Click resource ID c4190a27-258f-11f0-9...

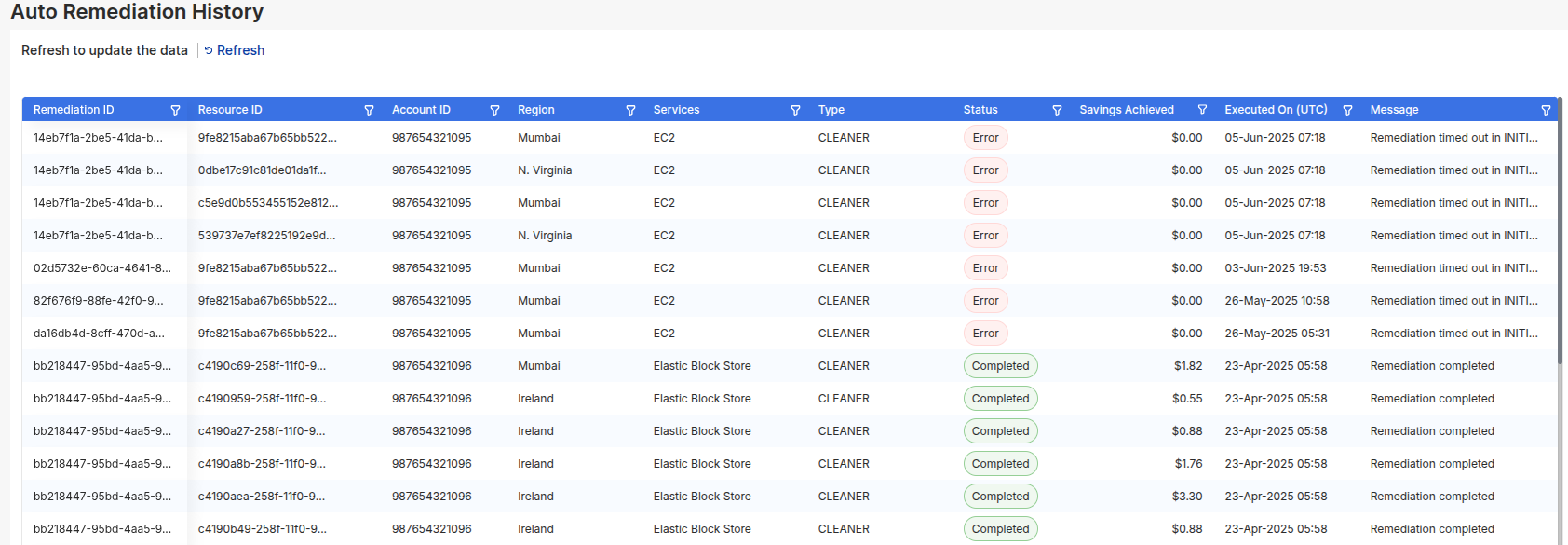(x=262, y=431)
